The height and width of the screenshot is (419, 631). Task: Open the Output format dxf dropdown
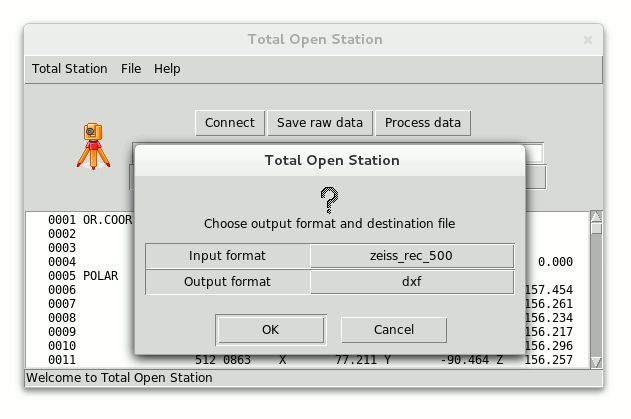tap(412, 282)
